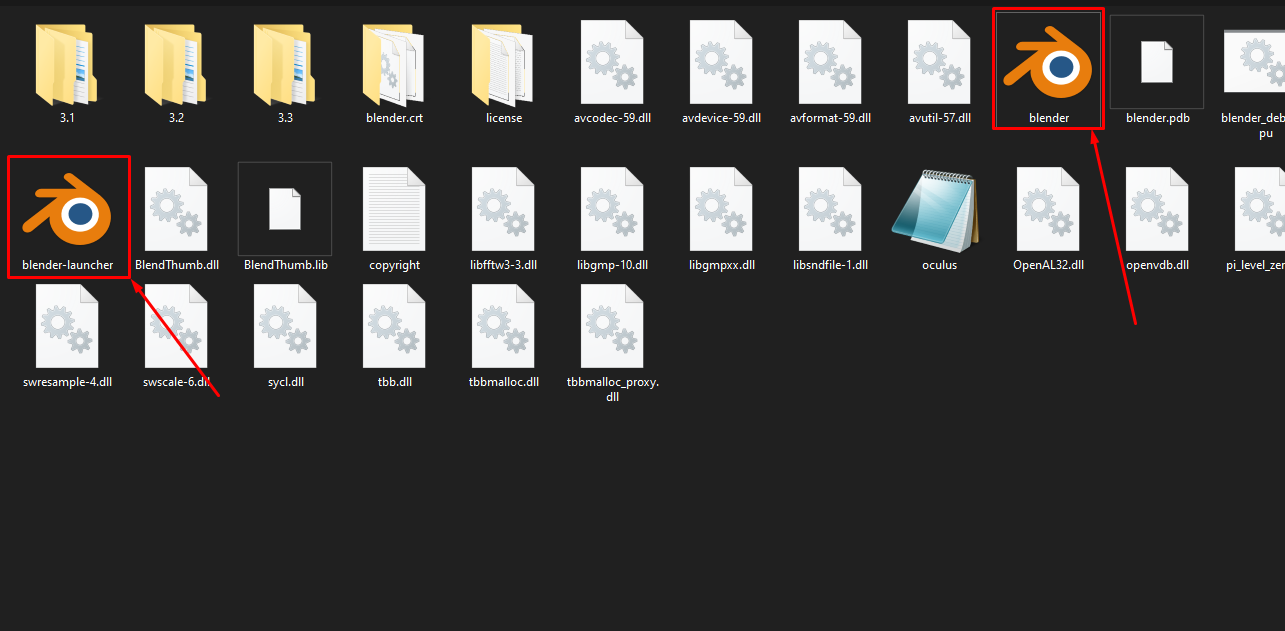Open the 3.3 folder

285,65
